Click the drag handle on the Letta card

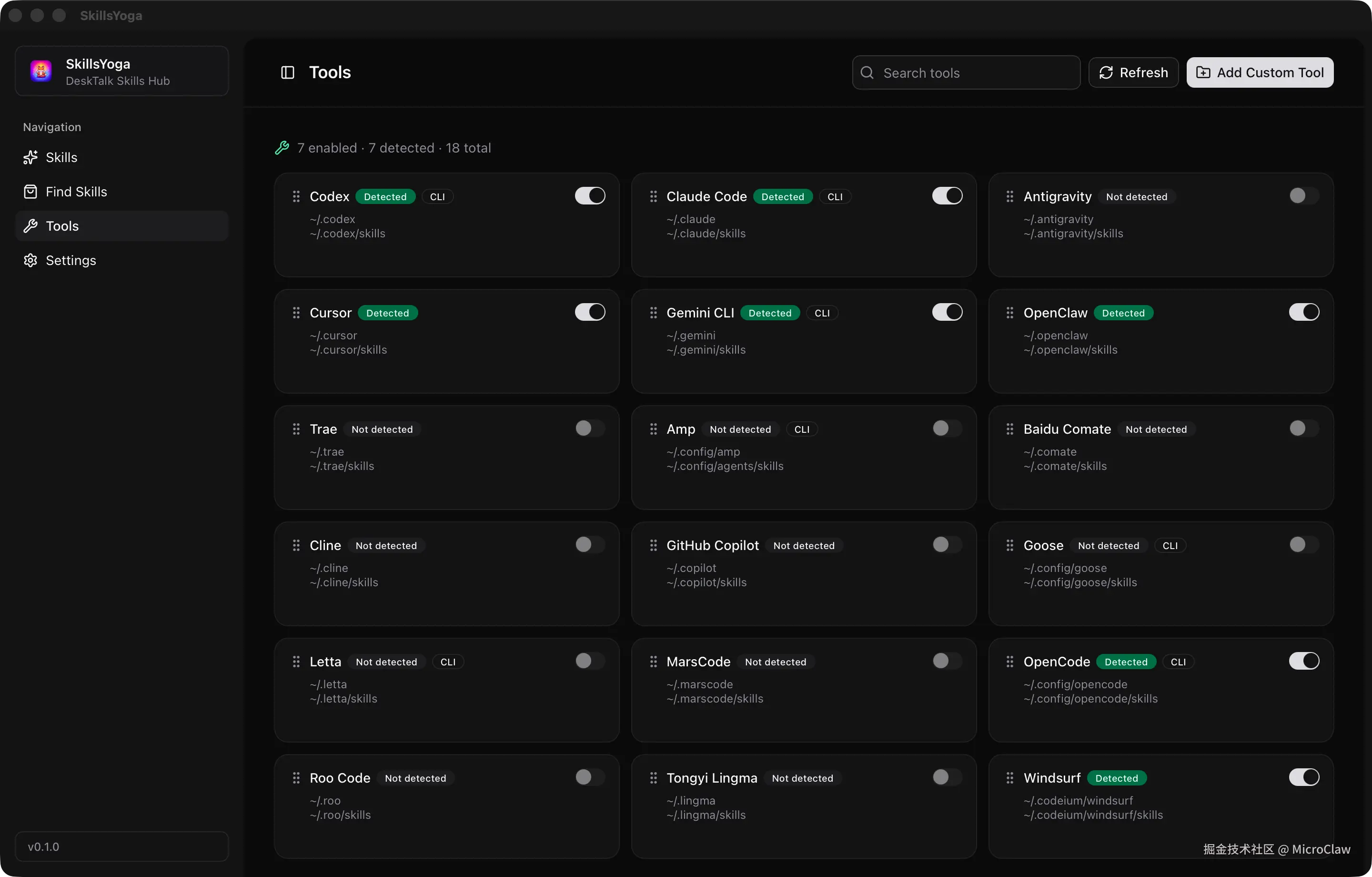[296, 662]
